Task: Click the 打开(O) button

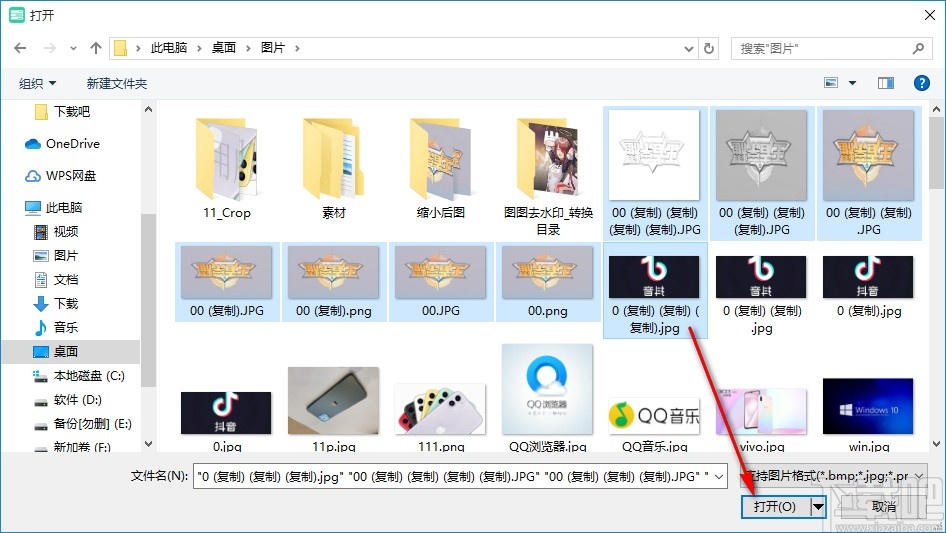Action: pyautogui.click(x=775, y=506)
